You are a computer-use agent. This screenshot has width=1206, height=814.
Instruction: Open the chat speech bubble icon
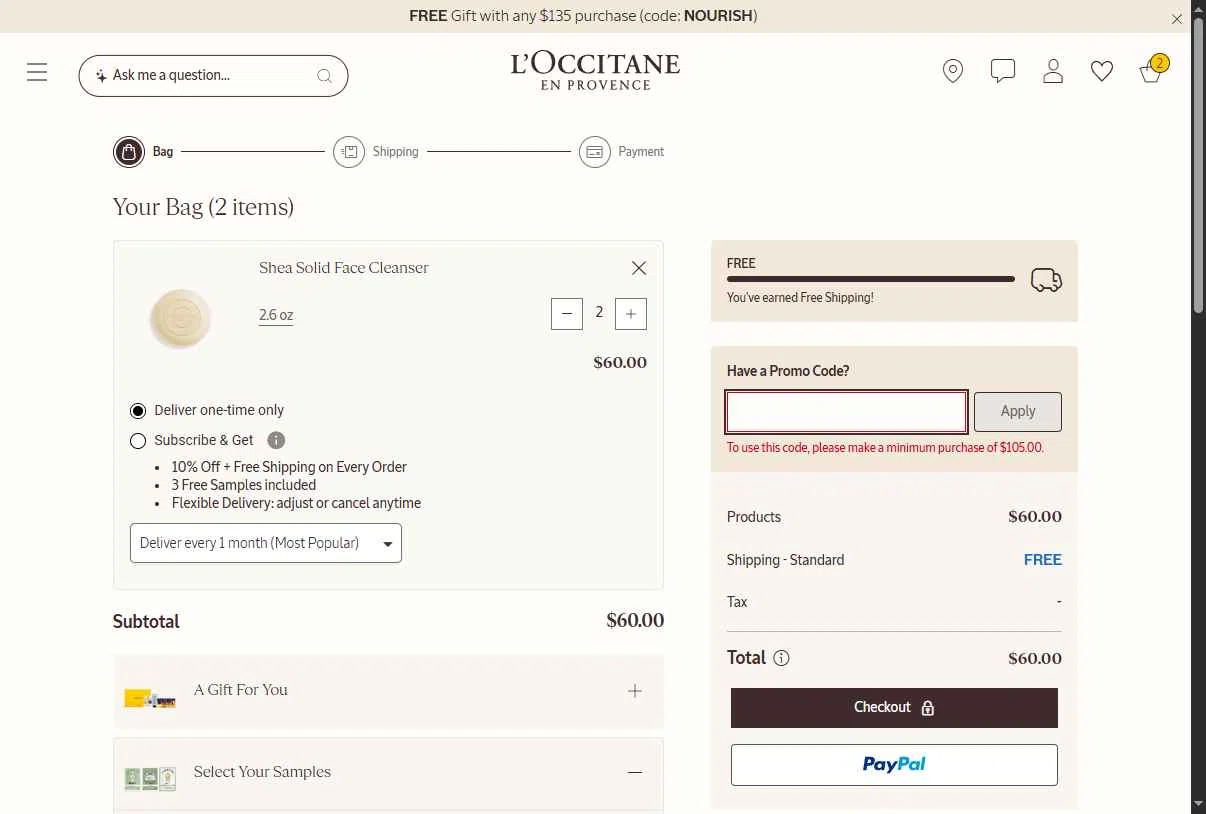1003,71
